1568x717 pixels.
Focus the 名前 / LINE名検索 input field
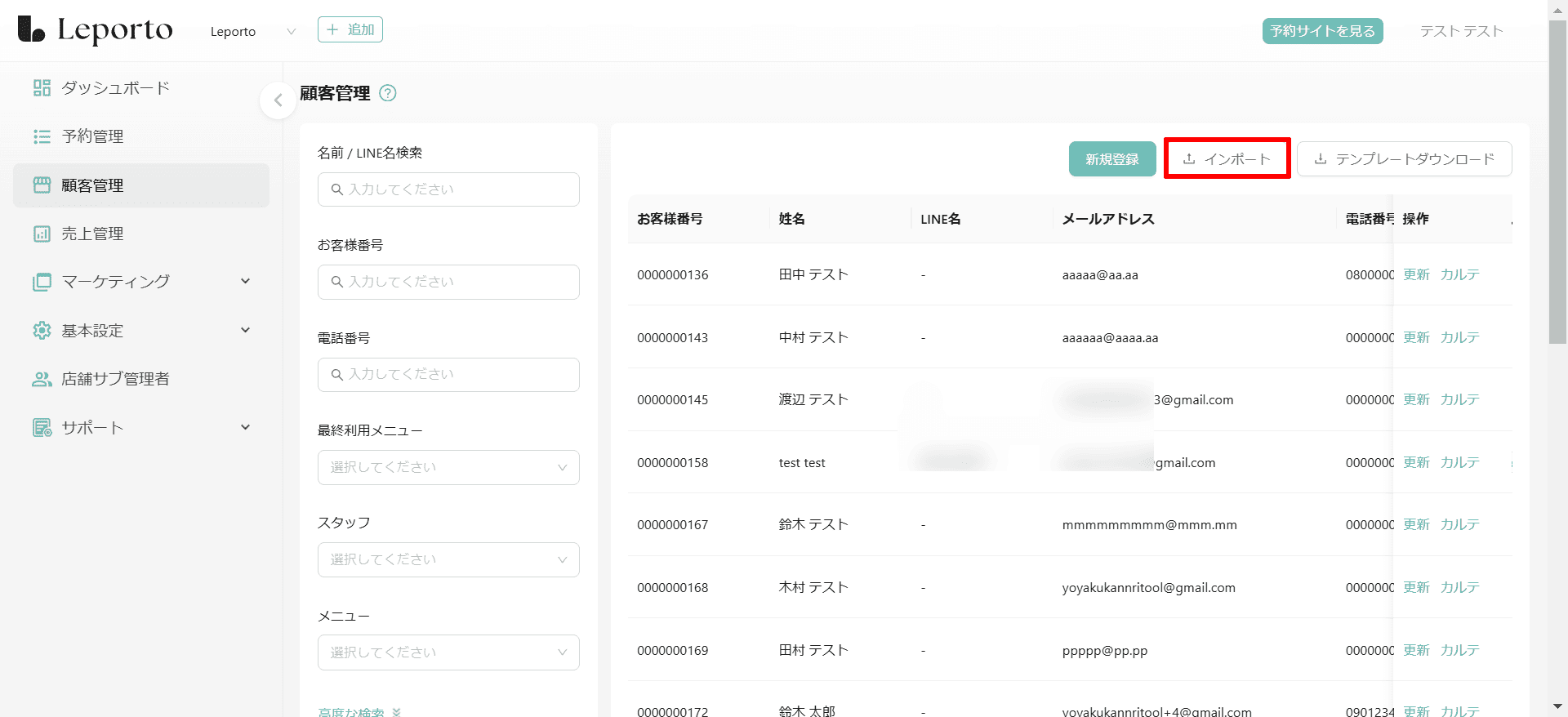pos(448,189)
